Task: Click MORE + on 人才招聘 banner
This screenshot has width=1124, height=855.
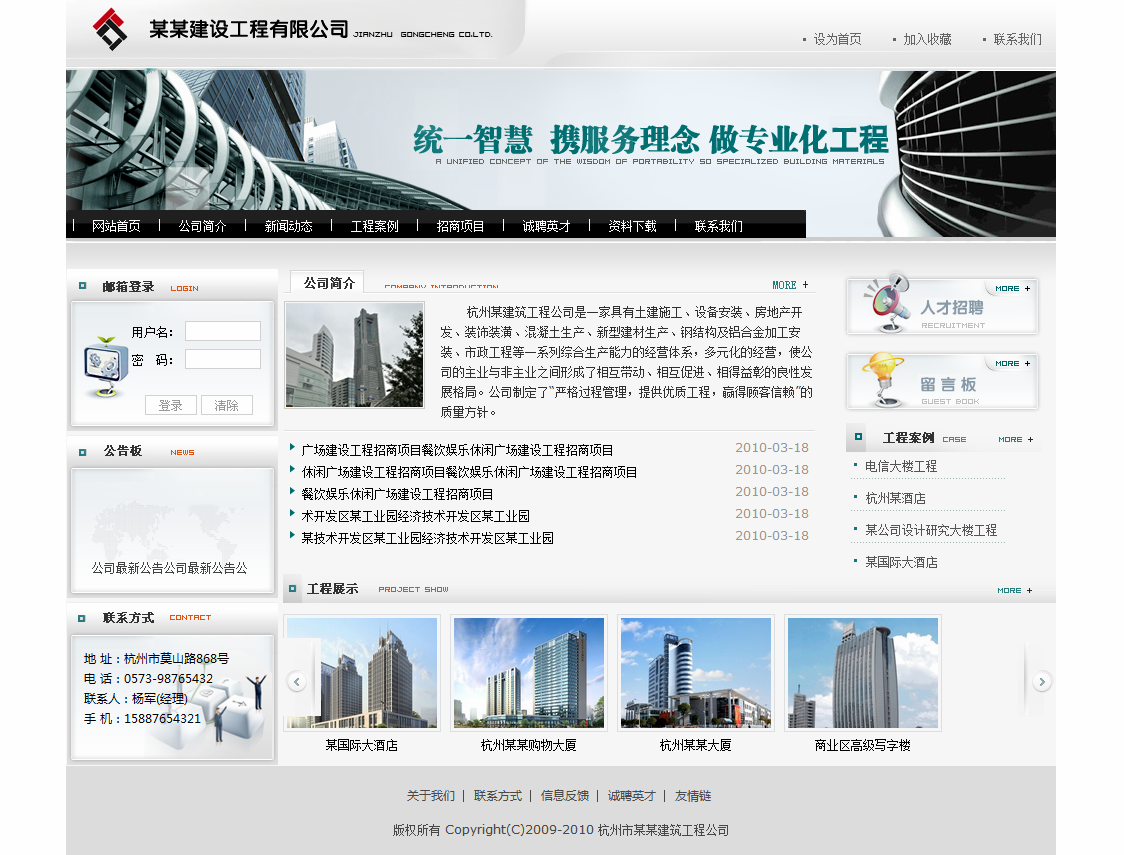Action: click(x=1012, y=288)
